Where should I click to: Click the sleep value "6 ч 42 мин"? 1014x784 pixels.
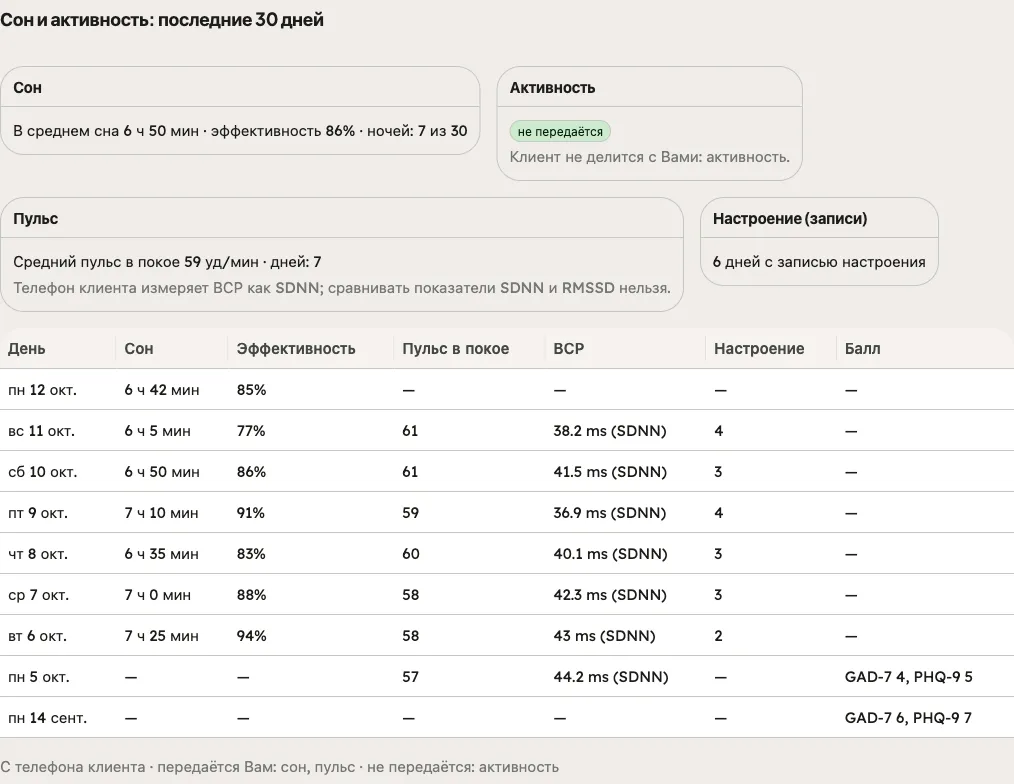tap(162, 390)
